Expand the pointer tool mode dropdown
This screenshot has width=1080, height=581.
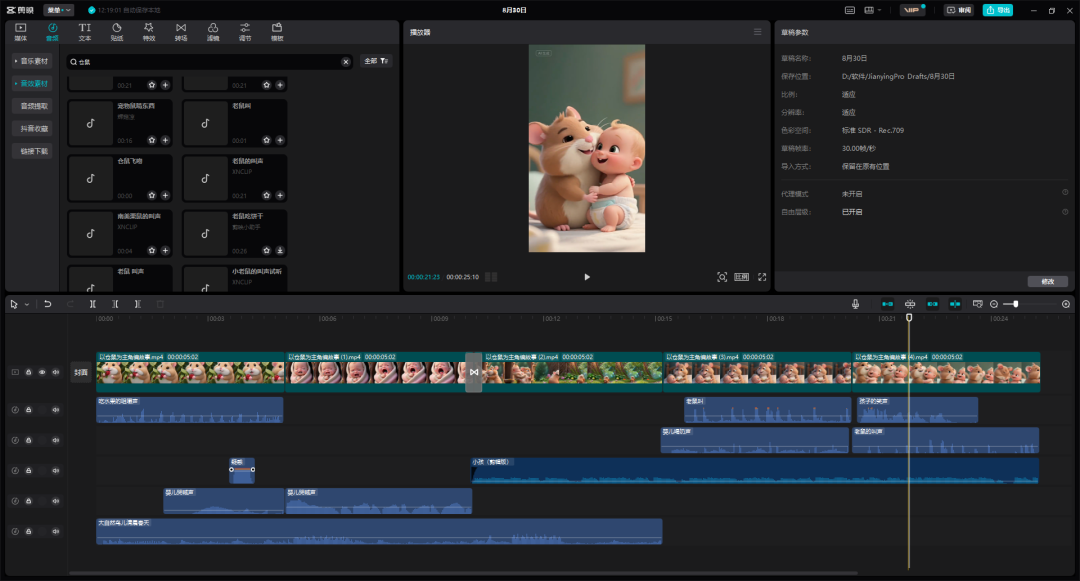tap(27, 304)
